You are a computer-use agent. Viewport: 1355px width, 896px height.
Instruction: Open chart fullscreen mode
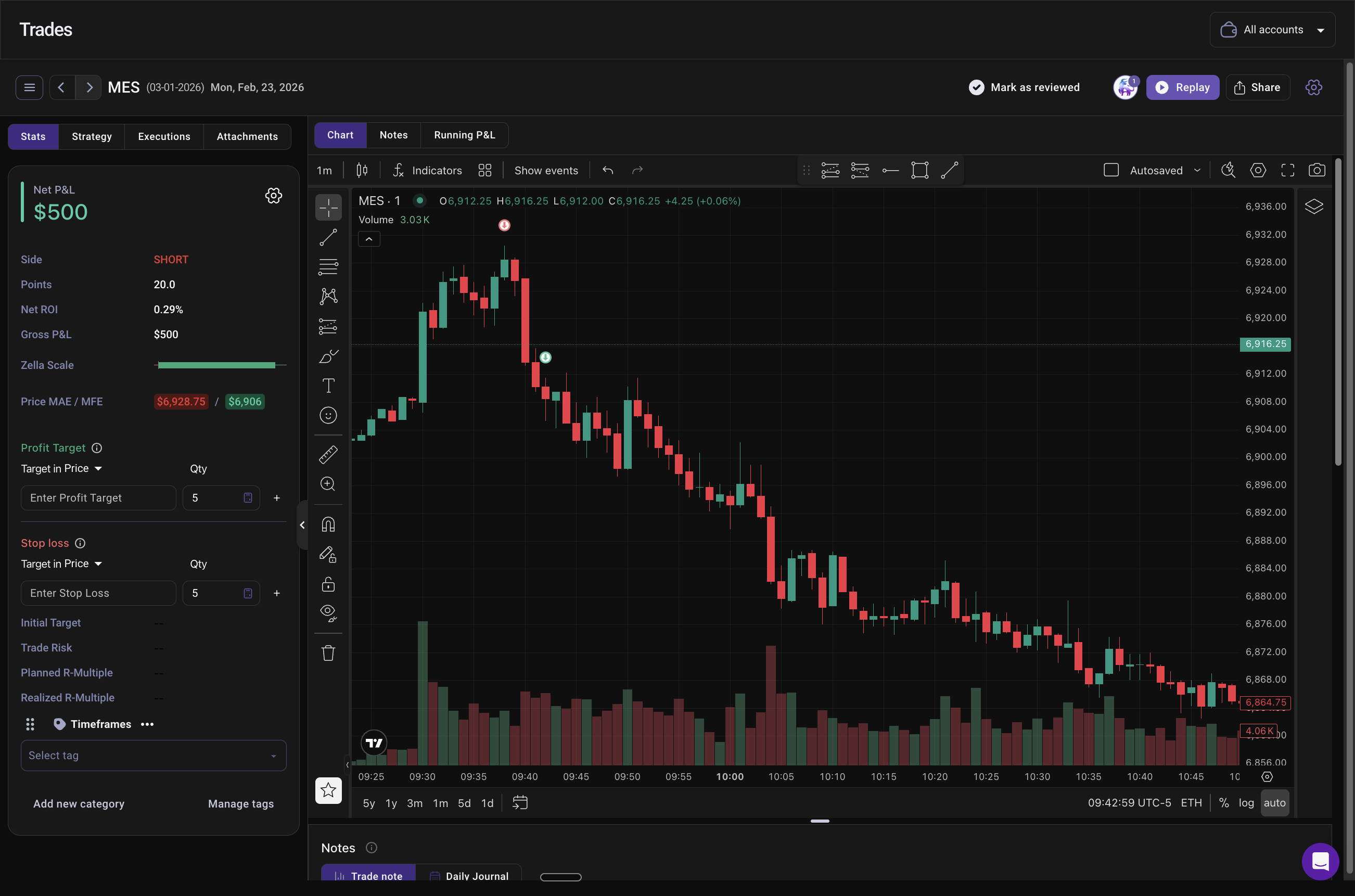1287,170
